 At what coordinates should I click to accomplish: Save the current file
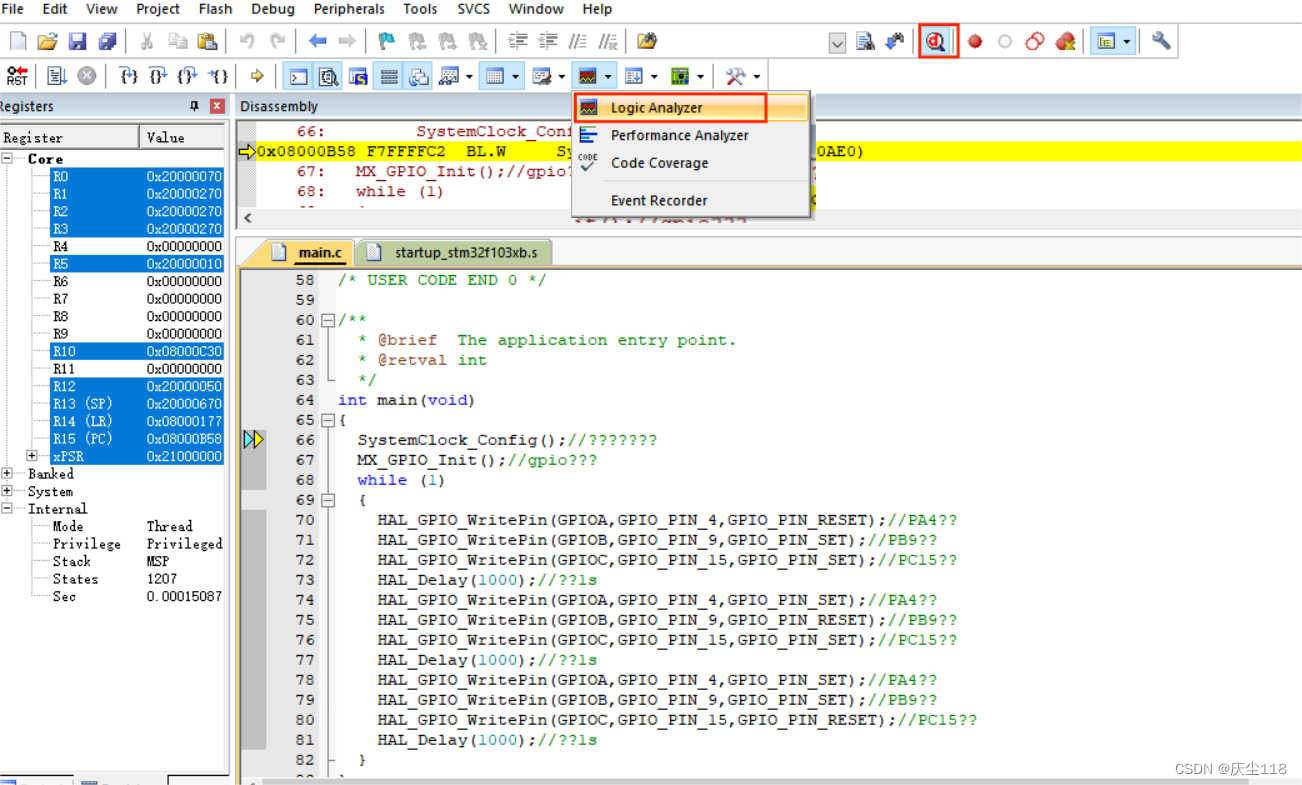click(x=77, y=41)
